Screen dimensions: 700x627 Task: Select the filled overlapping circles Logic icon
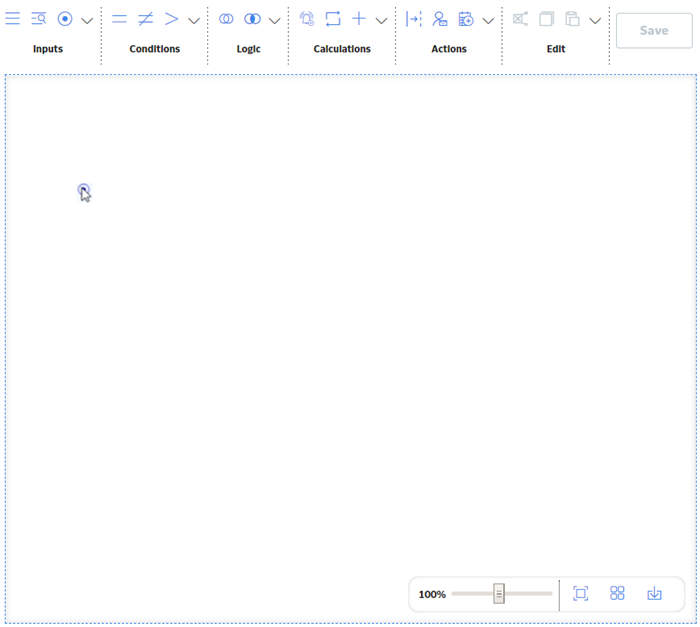[x=252, y=19]
